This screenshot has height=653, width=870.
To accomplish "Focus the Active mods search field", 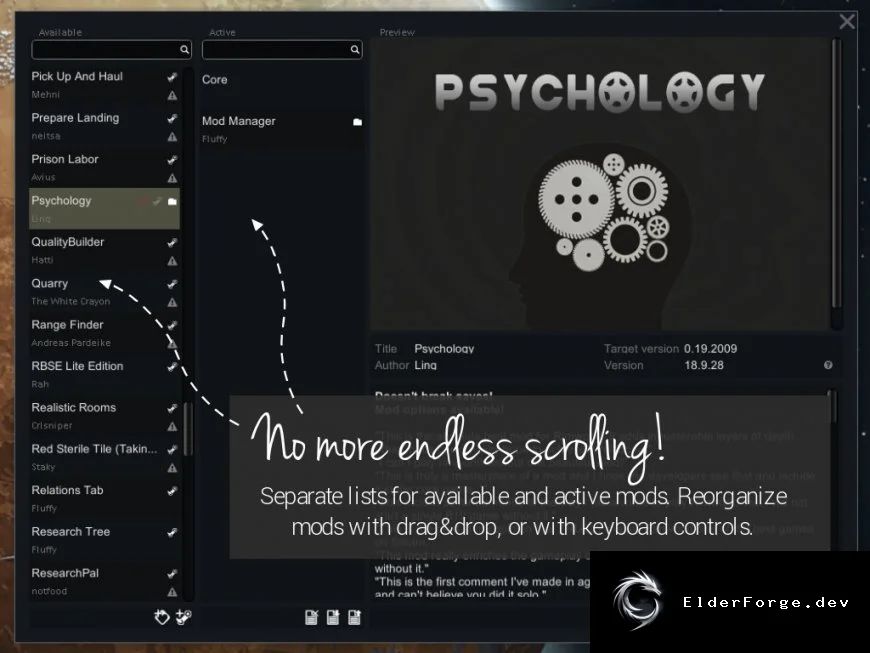I will tap(282, 50).
